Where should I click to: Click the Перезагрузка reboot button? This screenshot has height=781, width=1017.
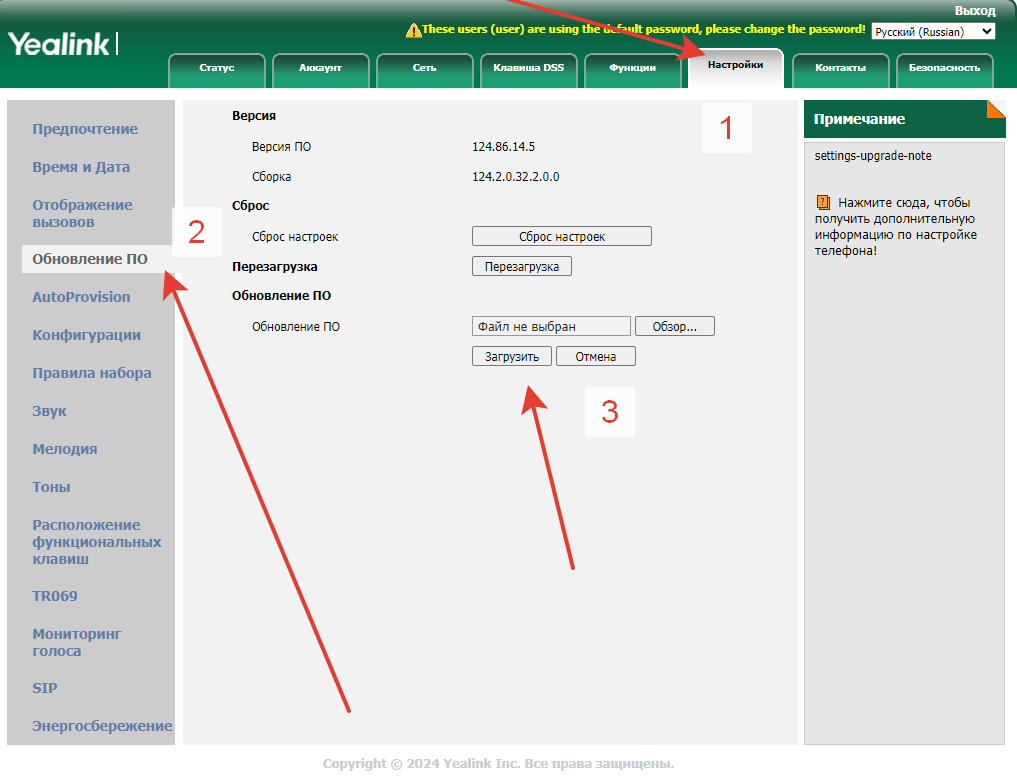tap(521, 267)
